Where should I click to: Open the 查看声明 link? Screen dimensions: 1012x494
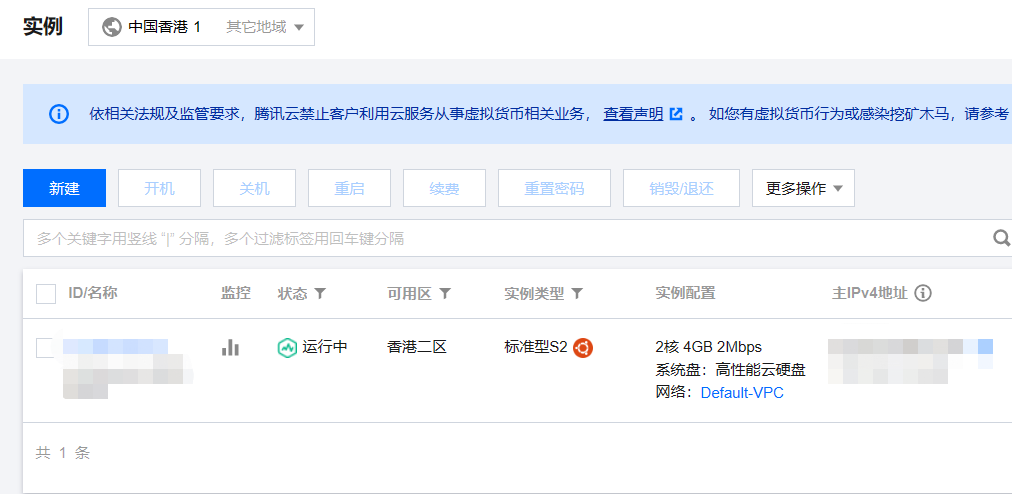click(x=633, y=114)
